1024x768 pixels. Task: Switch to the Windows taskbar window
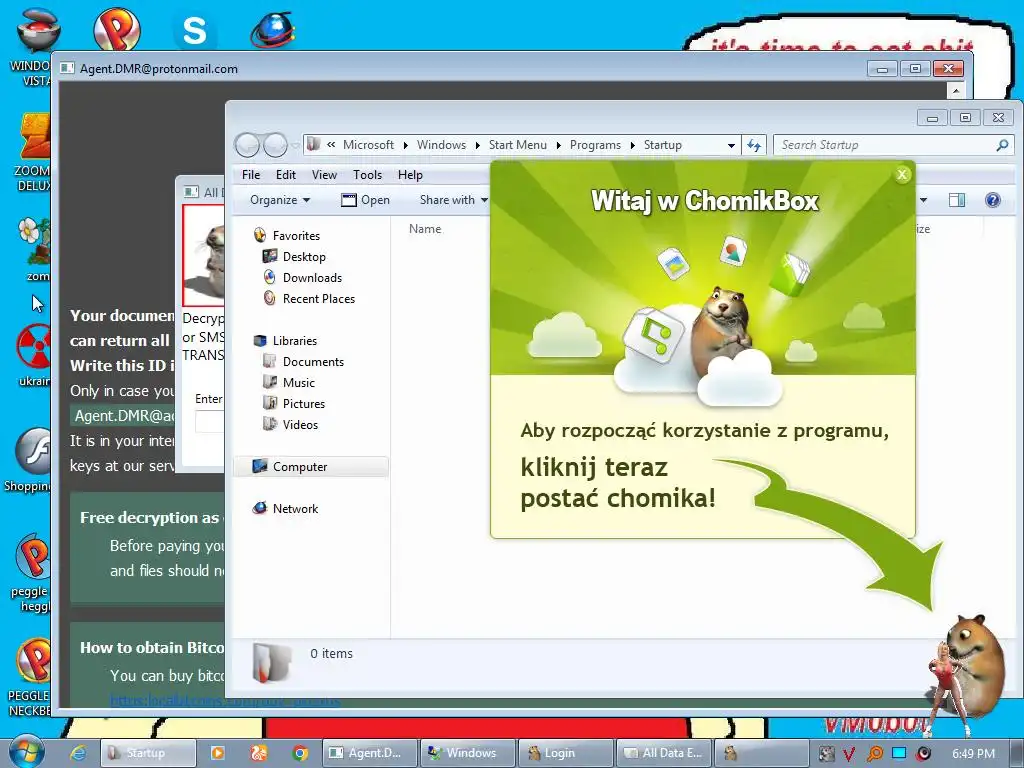tap(468, 753)
